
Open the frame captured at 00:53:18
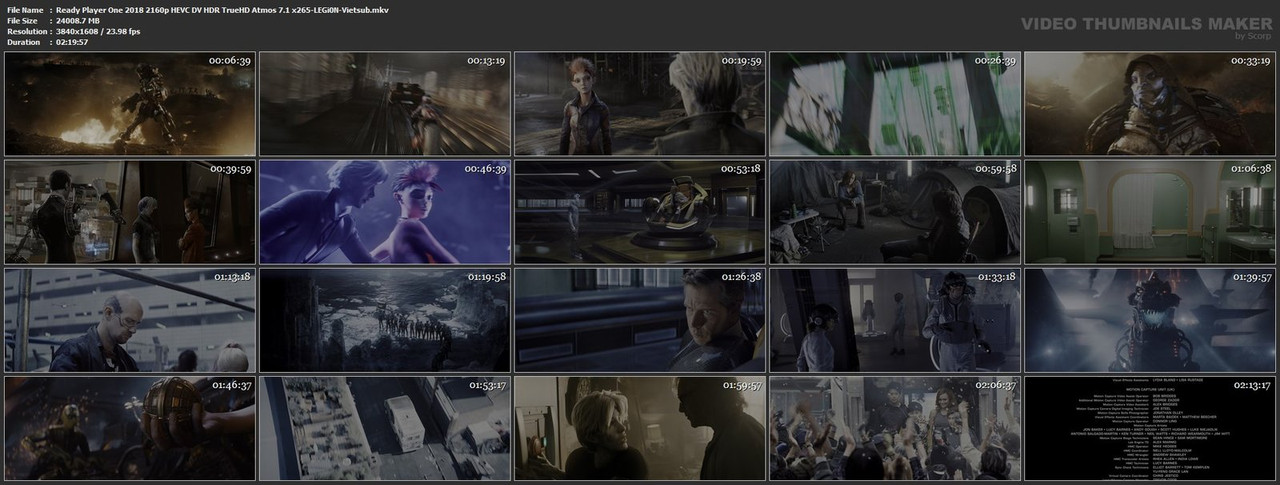640,211
